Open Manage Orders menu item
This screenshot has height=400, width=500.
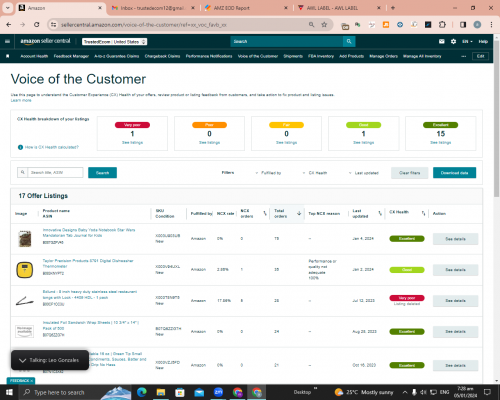pos(384,56)
